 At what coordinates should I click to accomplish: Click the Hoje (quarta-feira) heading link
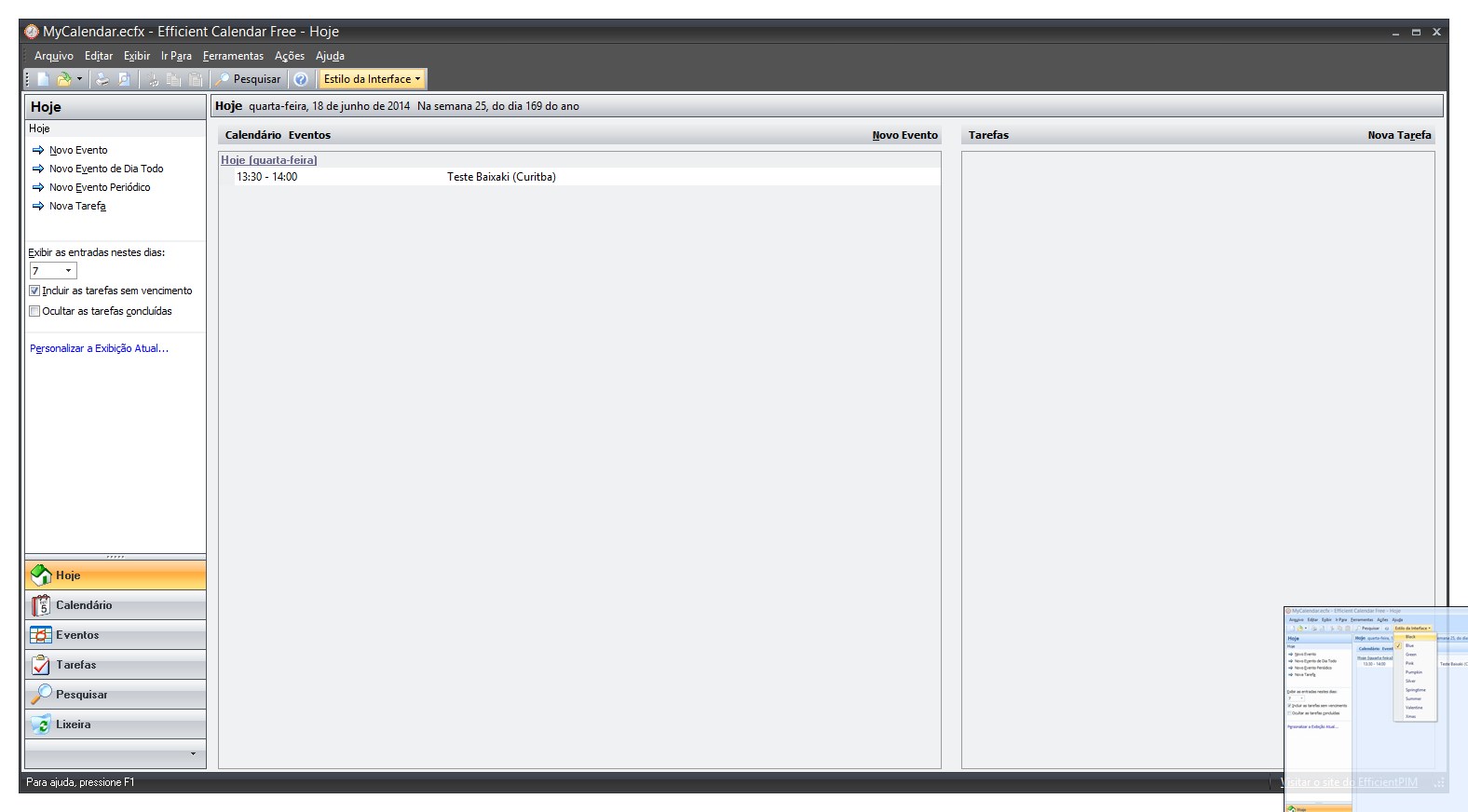click(x=269, y=160)
